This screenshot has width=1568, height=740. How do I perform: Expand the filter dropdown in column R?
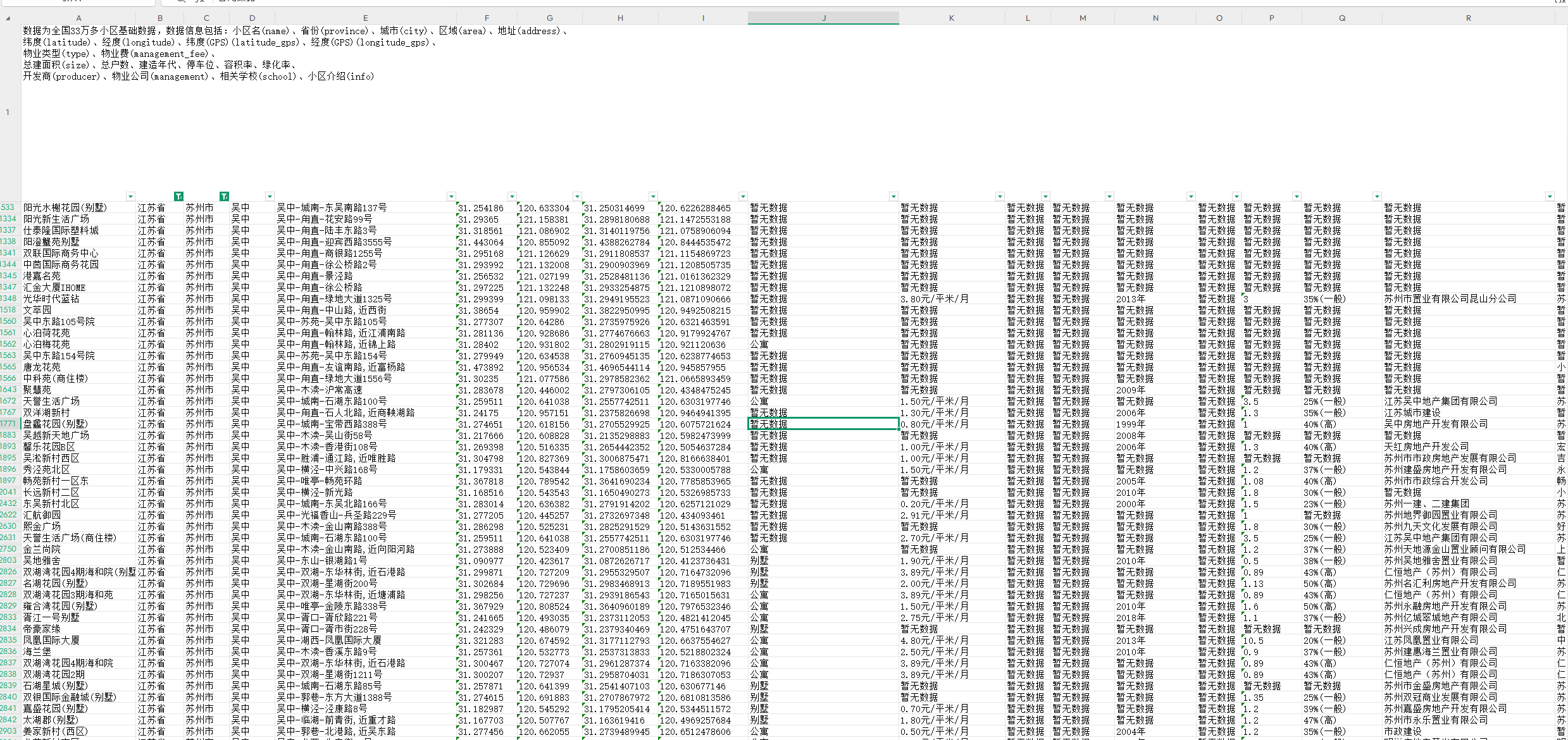(x=1550, y=197)
